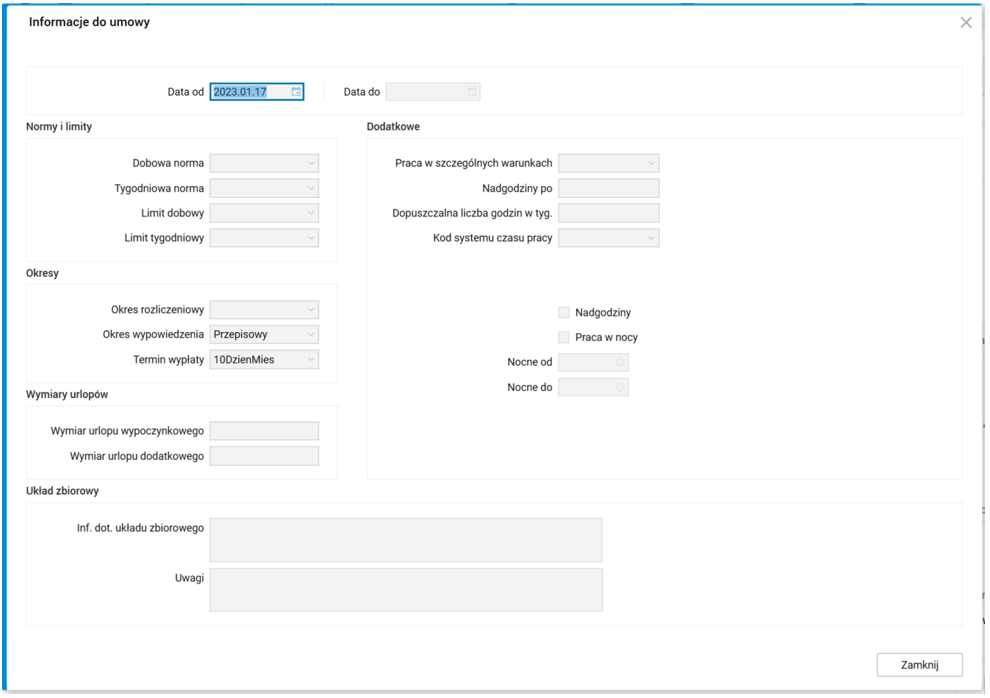
Task: Open the Tygodniowa norma dropdown
Action: 311,188
